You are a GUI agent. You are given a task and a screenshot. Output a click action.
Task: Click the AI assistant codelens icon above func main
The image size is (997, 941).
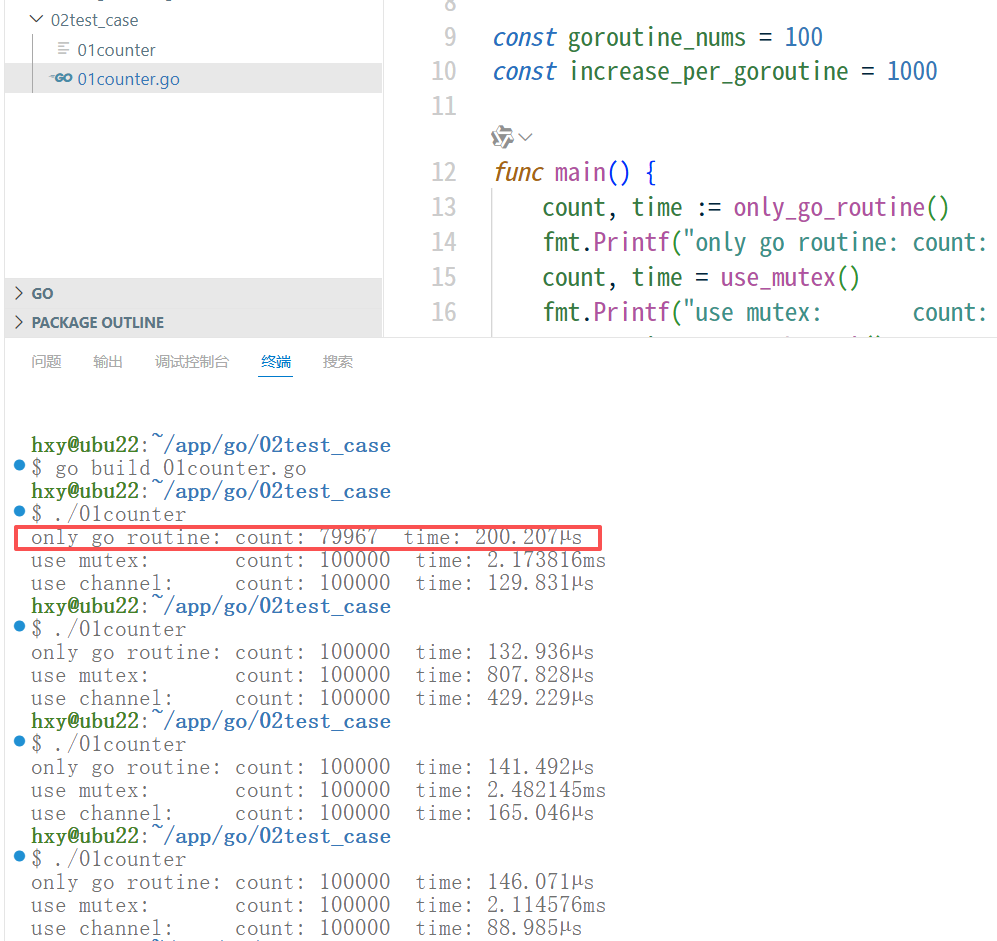502,136
